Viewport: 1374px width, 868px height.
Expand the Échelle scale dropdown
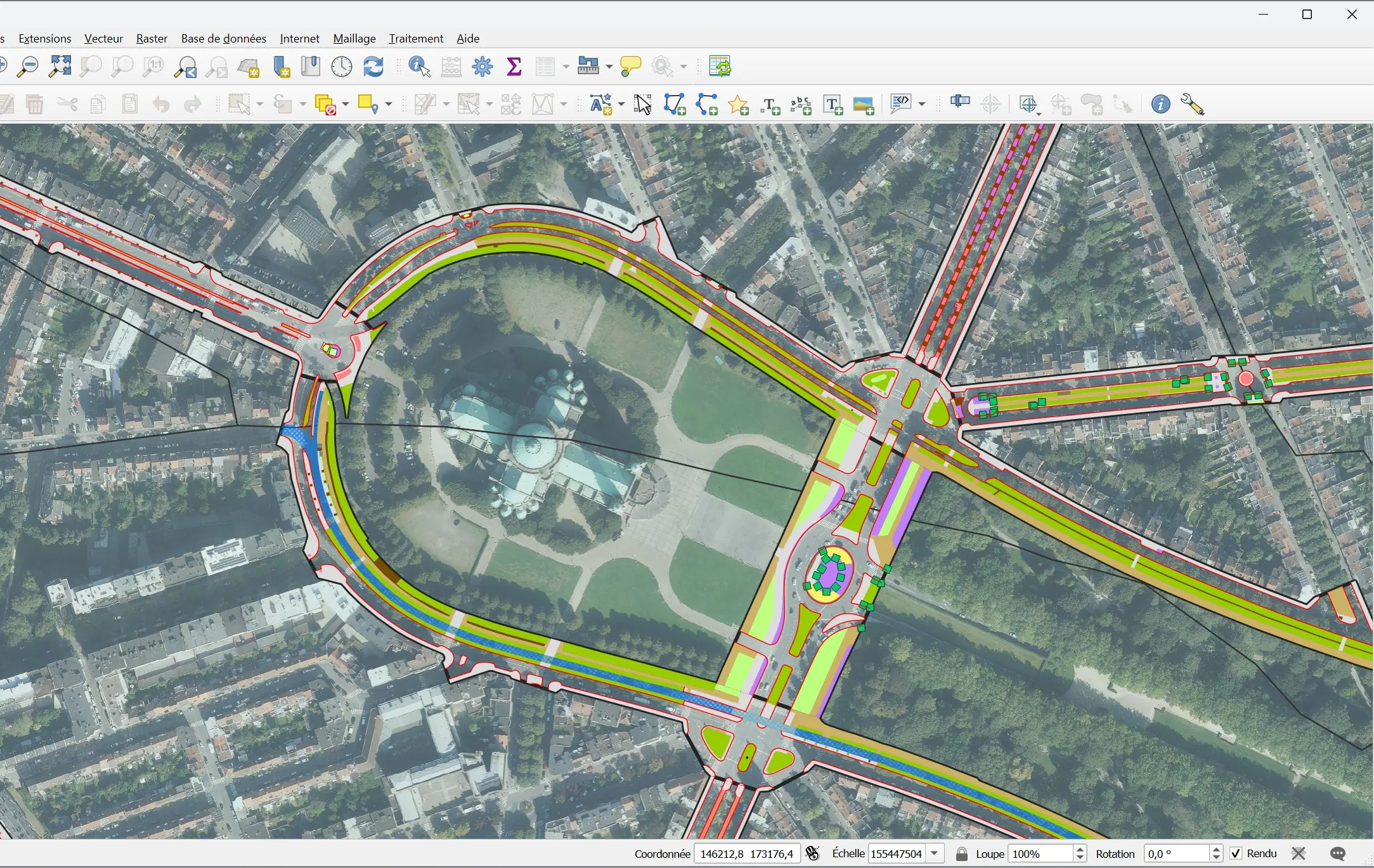(935, 853)
